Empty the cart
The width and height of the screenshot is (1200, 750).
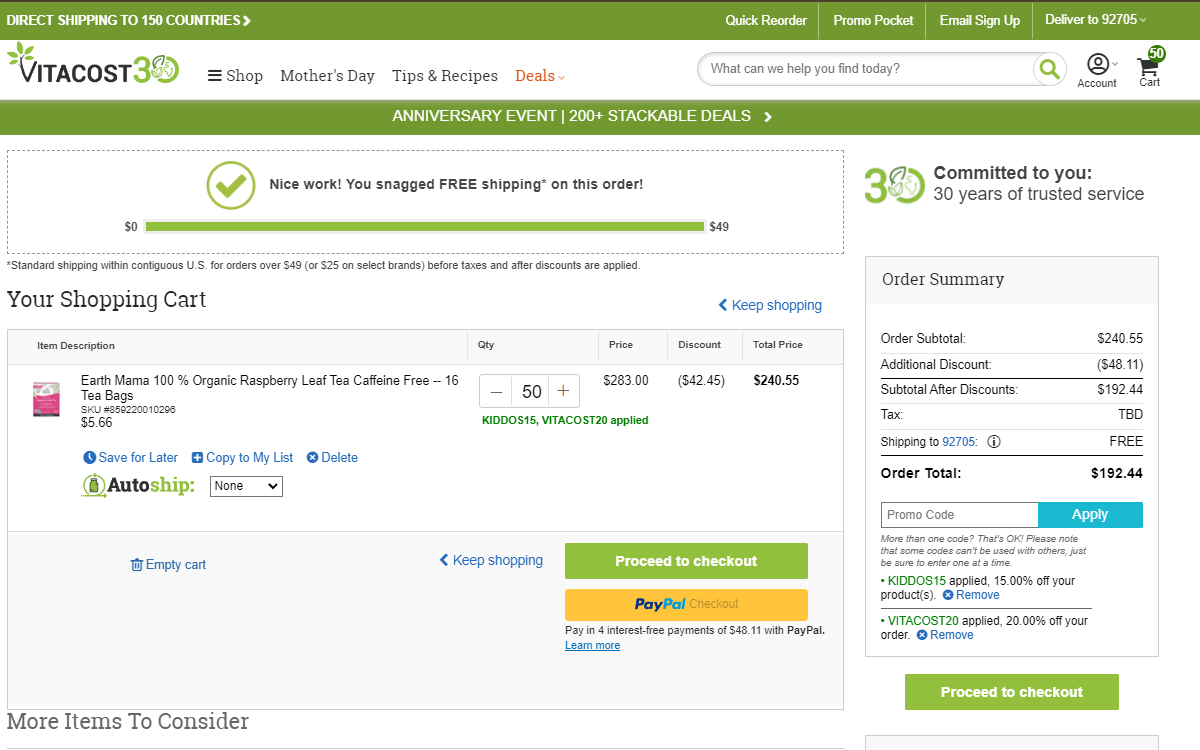[x=168, y=564]
